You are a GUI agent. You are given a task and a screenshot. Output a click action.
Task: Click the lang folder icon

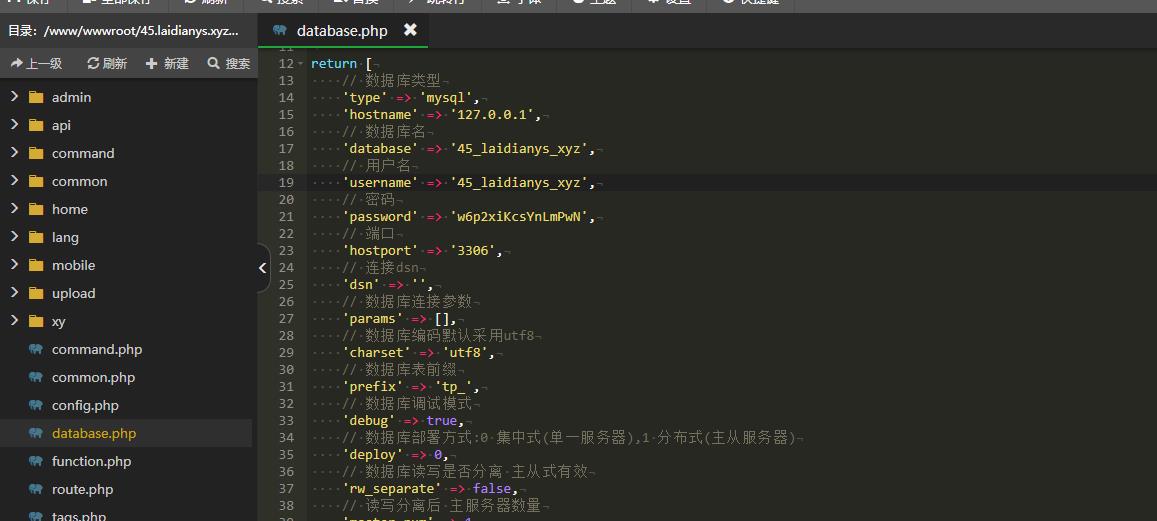pos(36,238)
